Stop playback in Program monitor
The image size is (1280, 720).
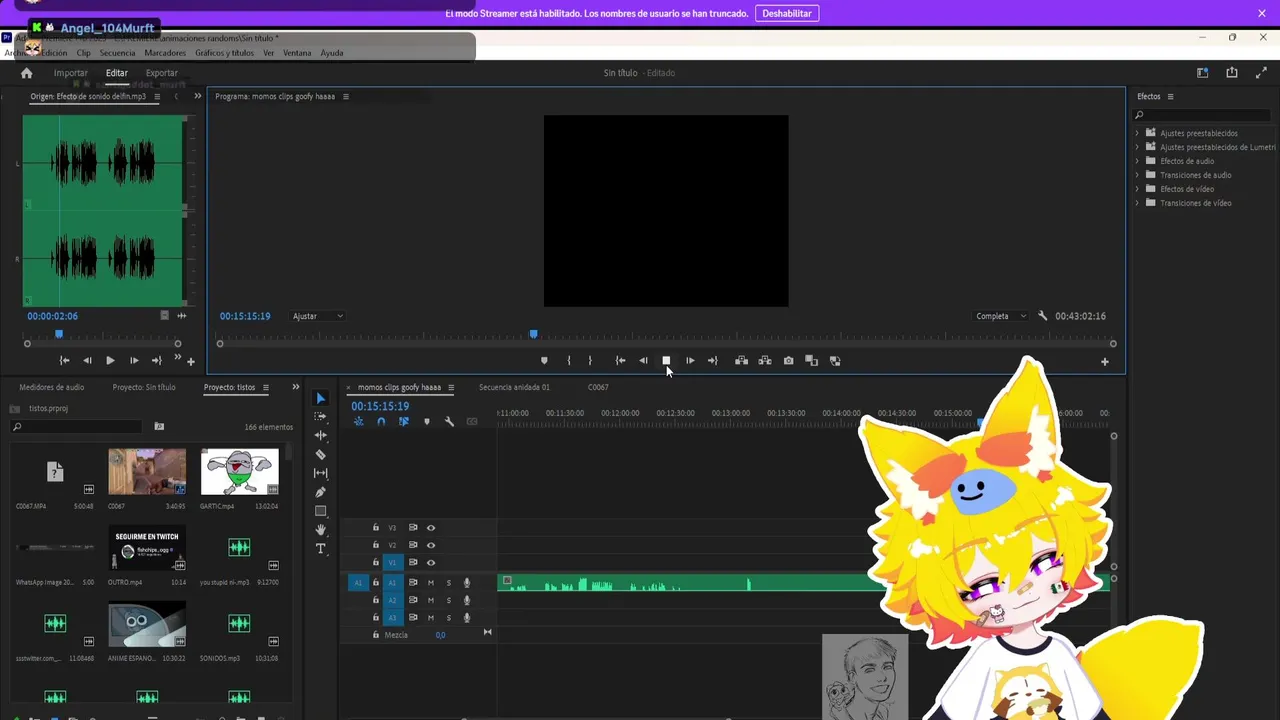coord(666,361)
